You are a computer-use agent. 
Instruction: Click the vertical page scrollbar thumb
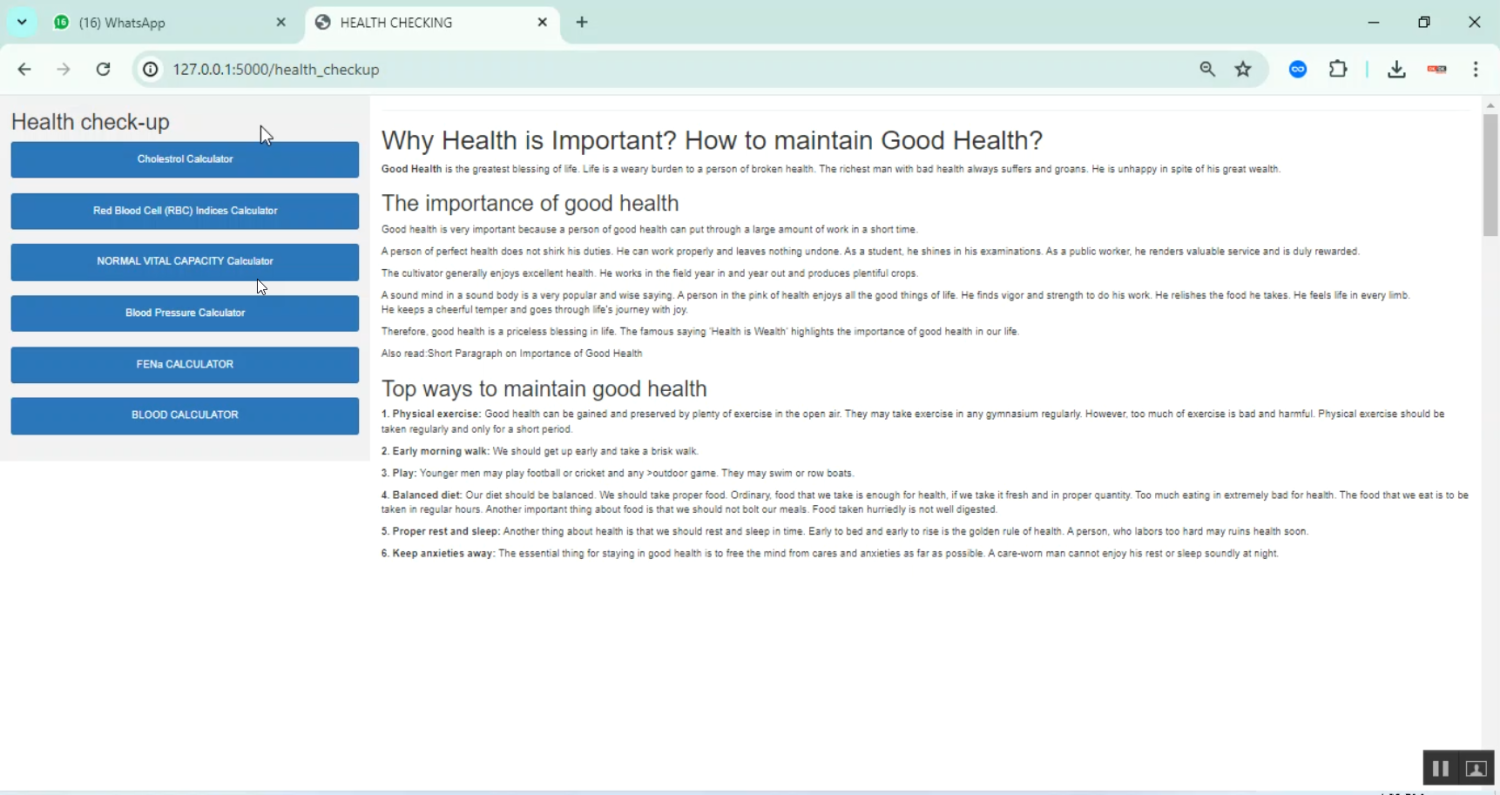tap(1490, 175)
